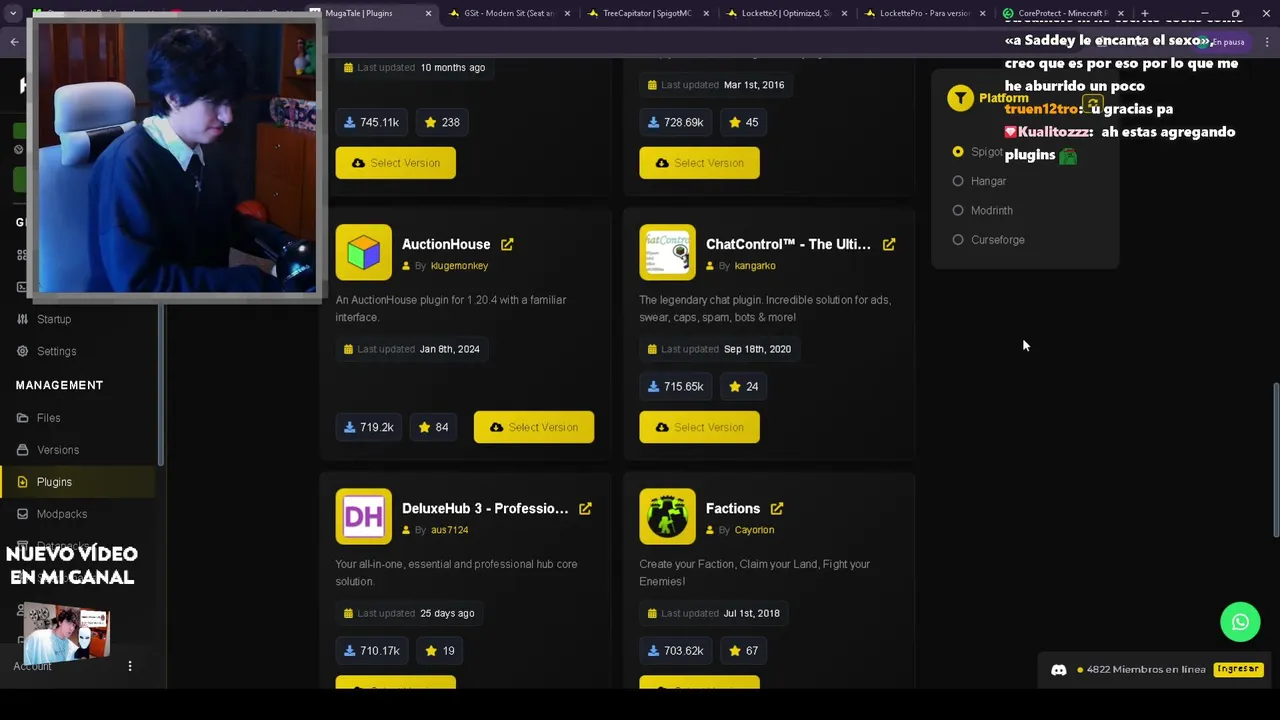Click Select Version for ChatControl
The width and height of the screenshot is (1280, 720).
(700, 427)
